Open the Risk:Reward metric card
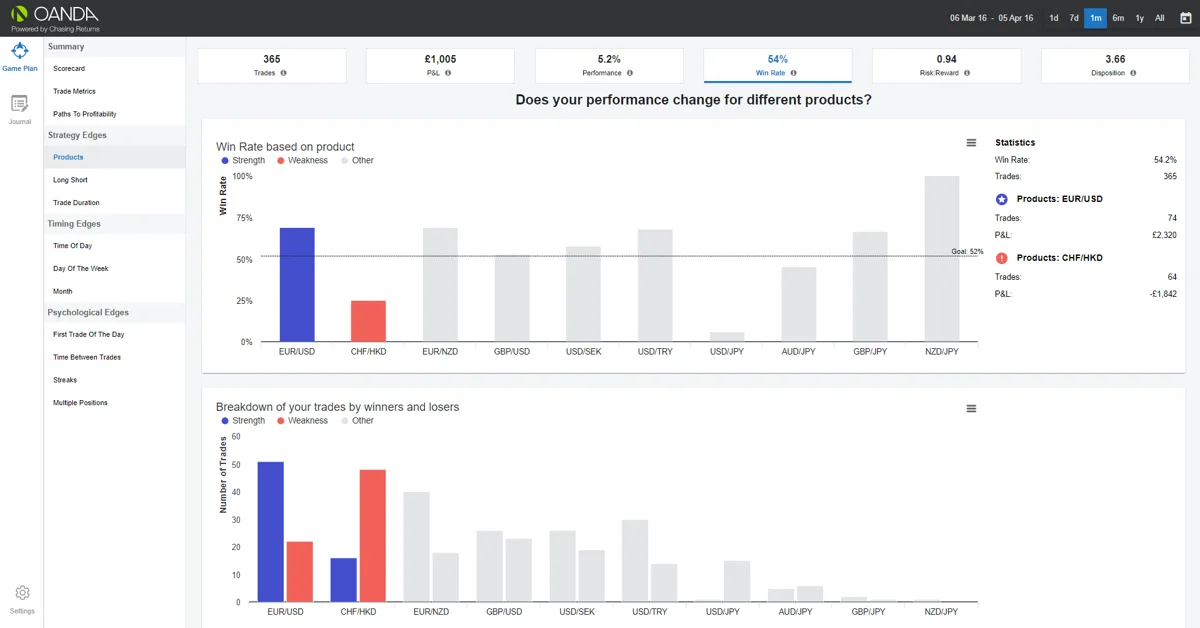Image resolution: width=1200 pixels, height=628 pixels. (946, 66)
